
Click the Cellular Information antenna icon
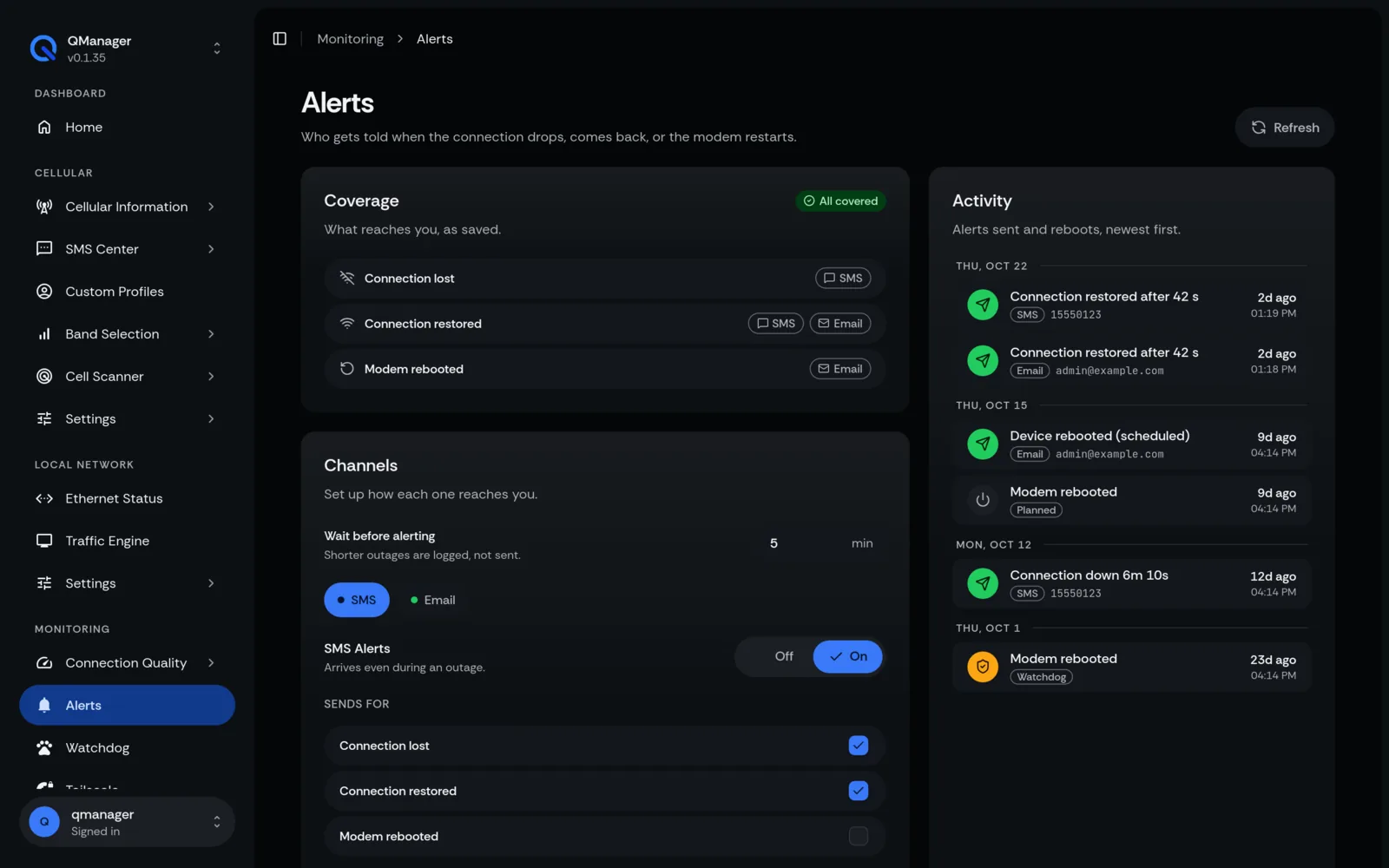click(44, 207)
